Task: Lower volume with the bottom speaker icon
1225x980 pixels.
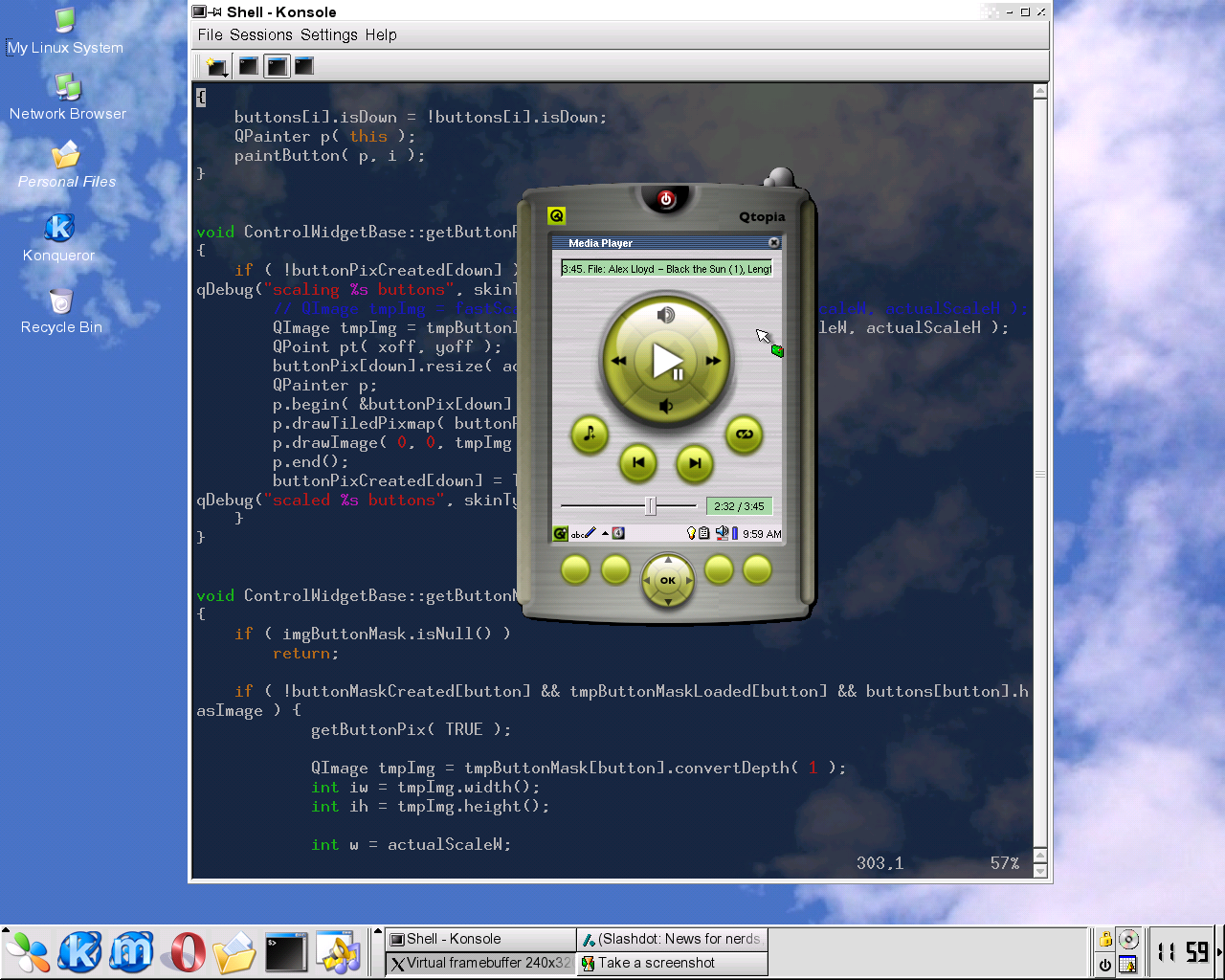Action: pyautogui.click(x=666, y=407)
